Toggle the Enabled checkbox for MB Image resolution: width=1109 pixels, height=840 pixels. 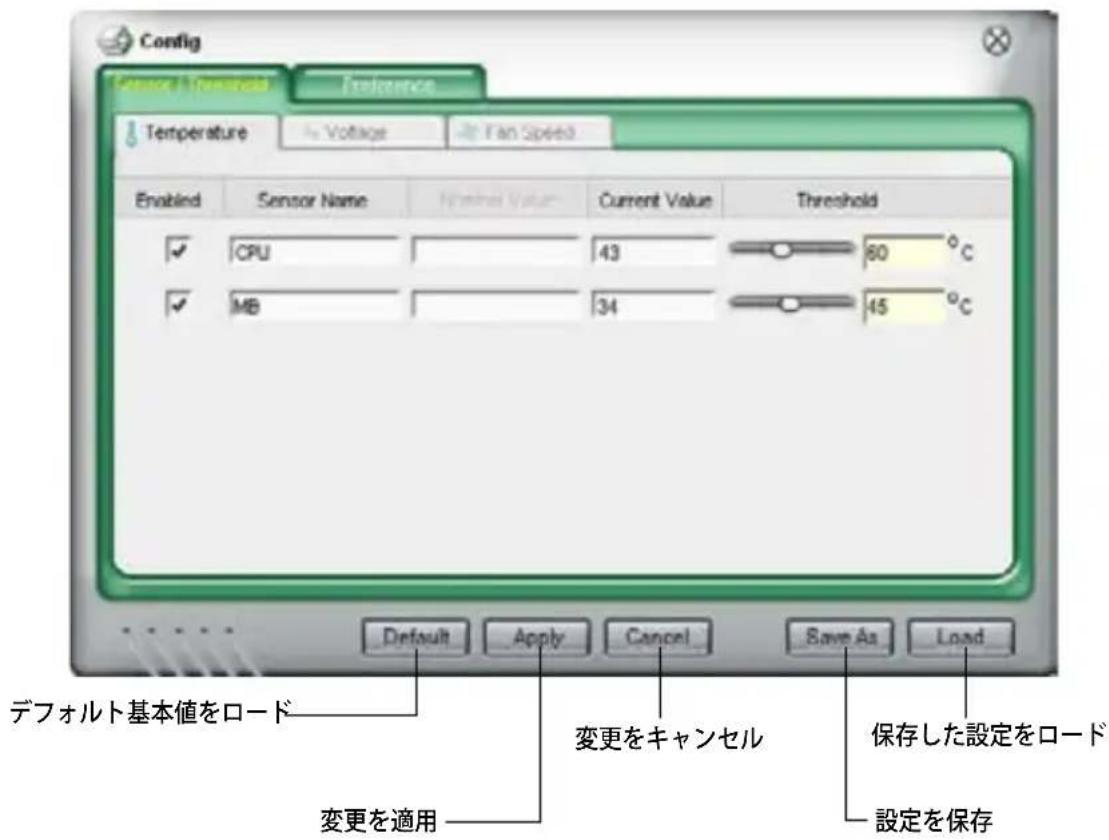[178, 305]
